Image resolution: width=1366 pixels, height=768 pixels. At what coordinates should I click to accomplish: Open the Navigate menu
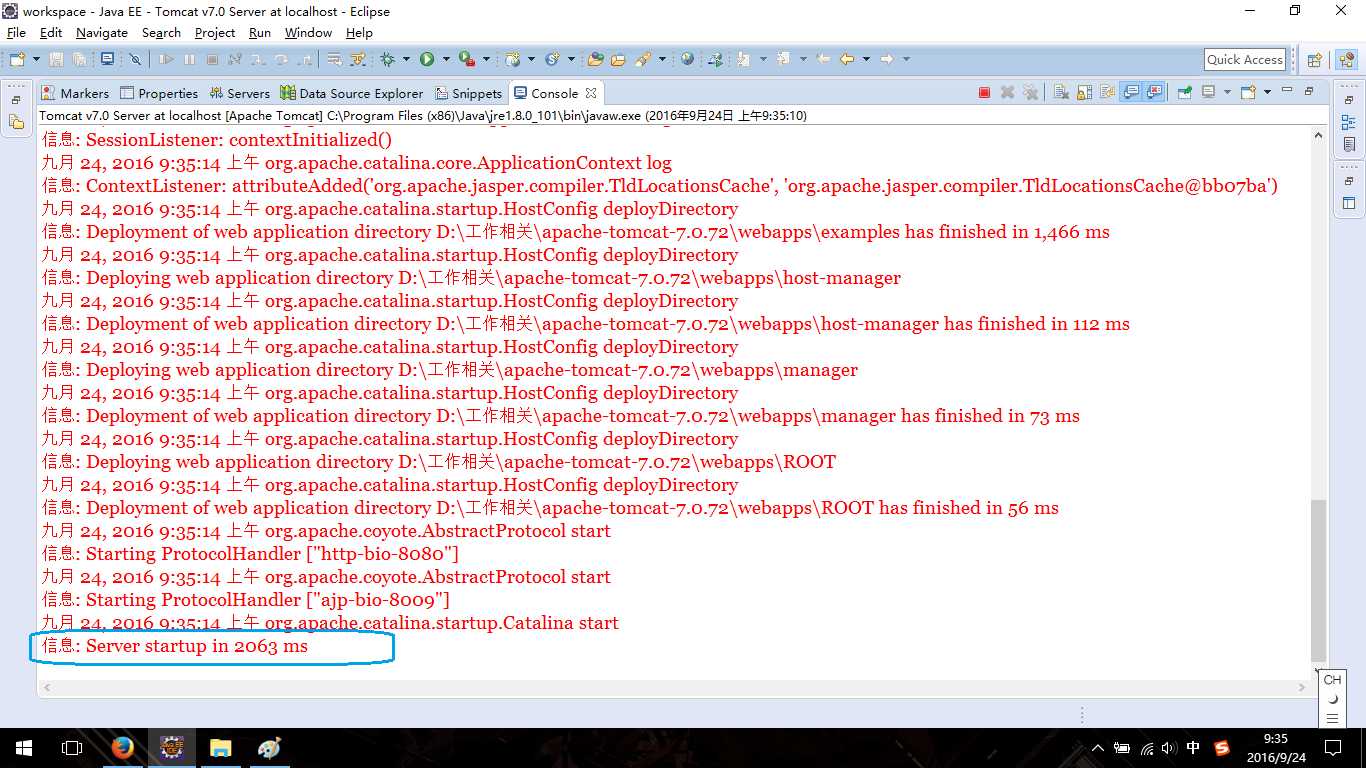[102, 32]
